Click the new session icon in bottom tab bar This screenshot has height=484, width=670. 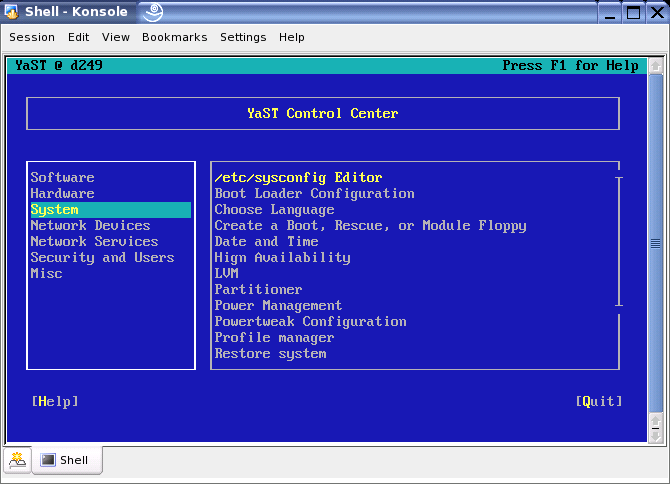[17, 461]
